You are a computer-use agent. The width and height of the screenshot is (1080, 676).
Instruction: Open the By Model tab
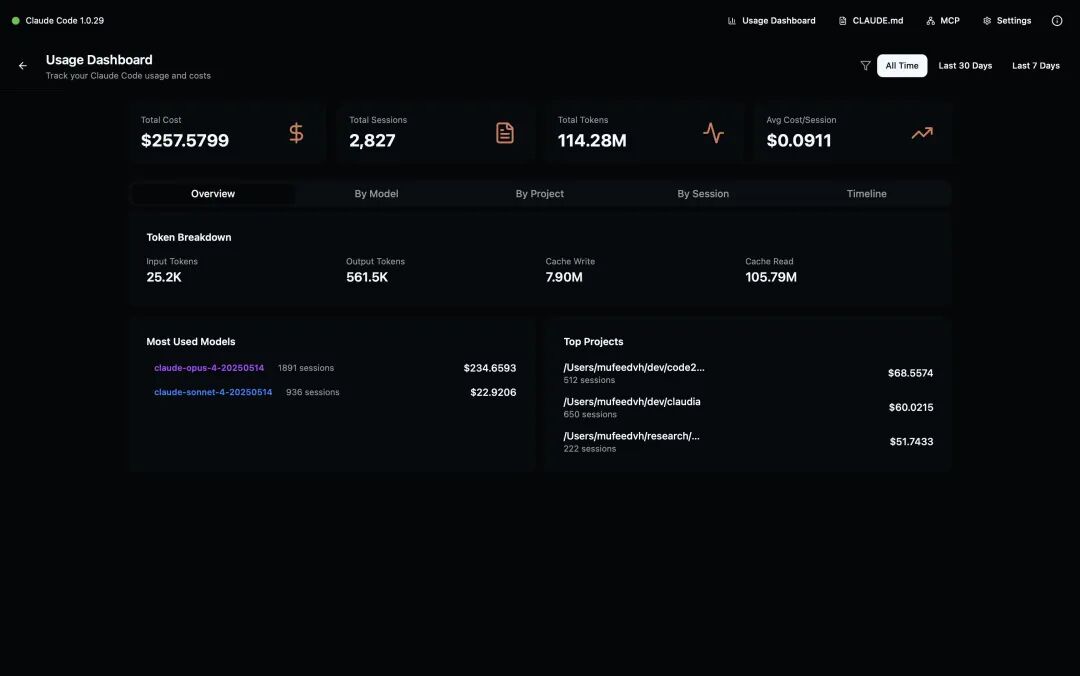(377, 193)
